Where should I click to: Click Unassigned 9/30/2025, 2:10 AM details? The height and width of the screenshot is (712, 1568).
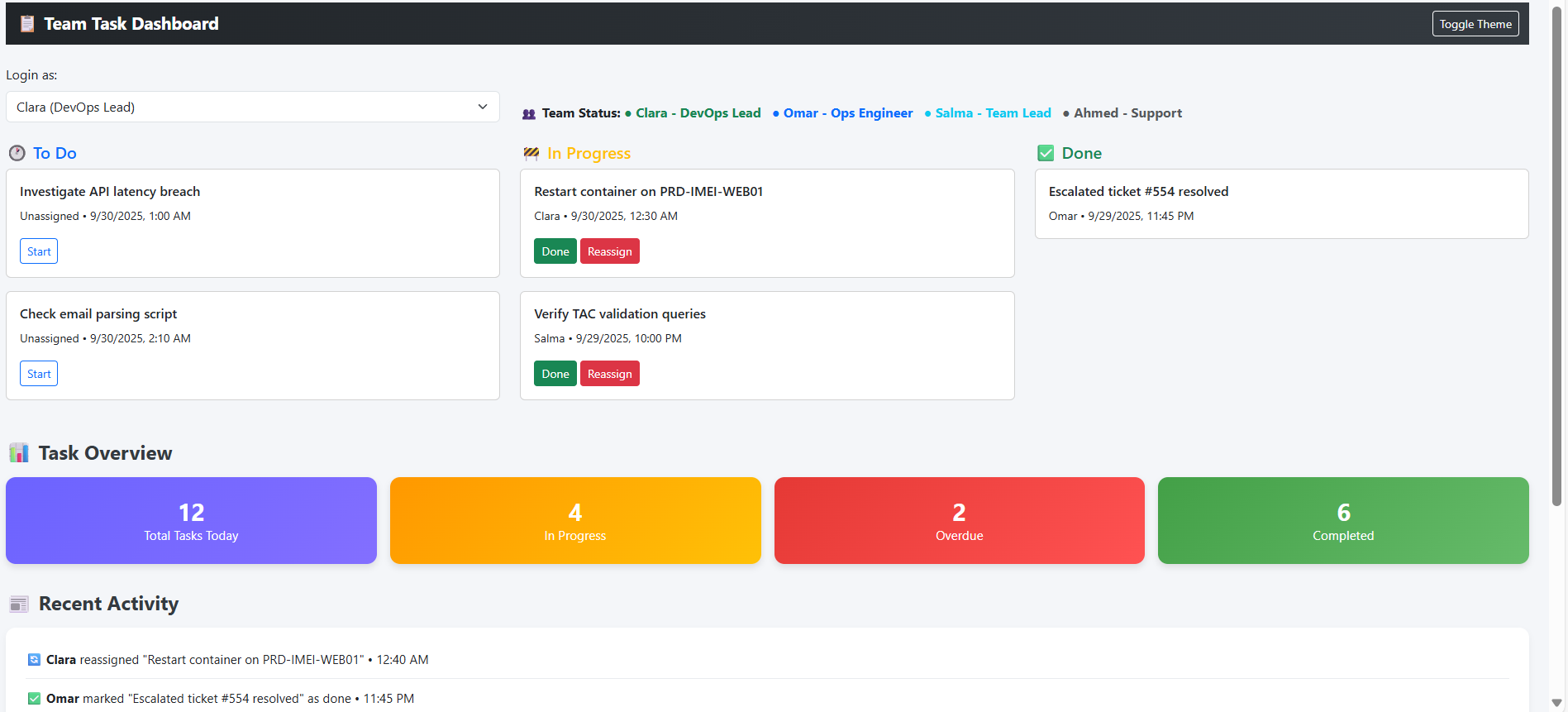click(x=105, y=338)
